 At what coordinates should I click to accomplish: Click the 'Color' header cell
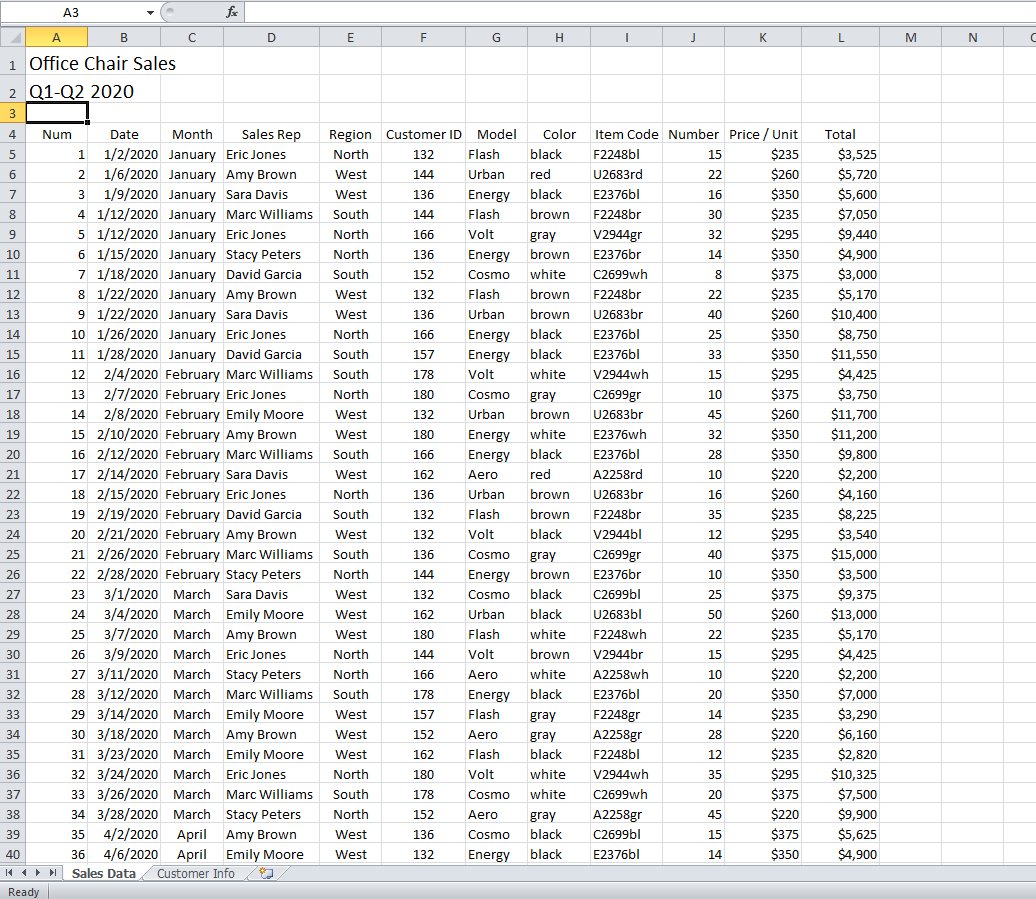tap(559, 135)
